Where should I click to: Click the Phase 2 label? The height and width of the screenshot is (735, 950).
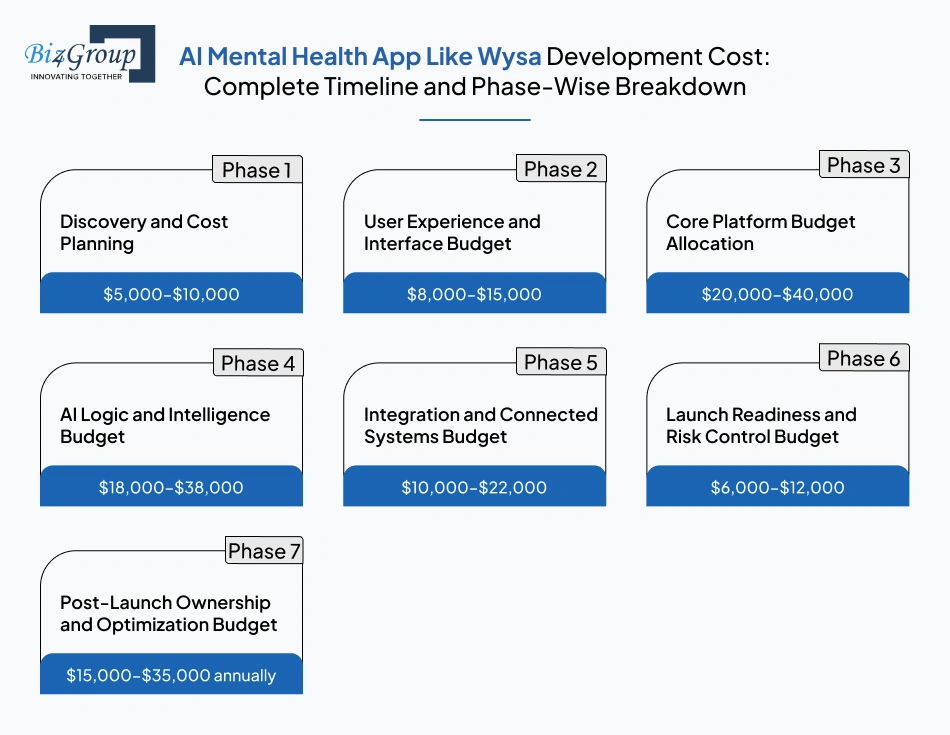point(561,168)
